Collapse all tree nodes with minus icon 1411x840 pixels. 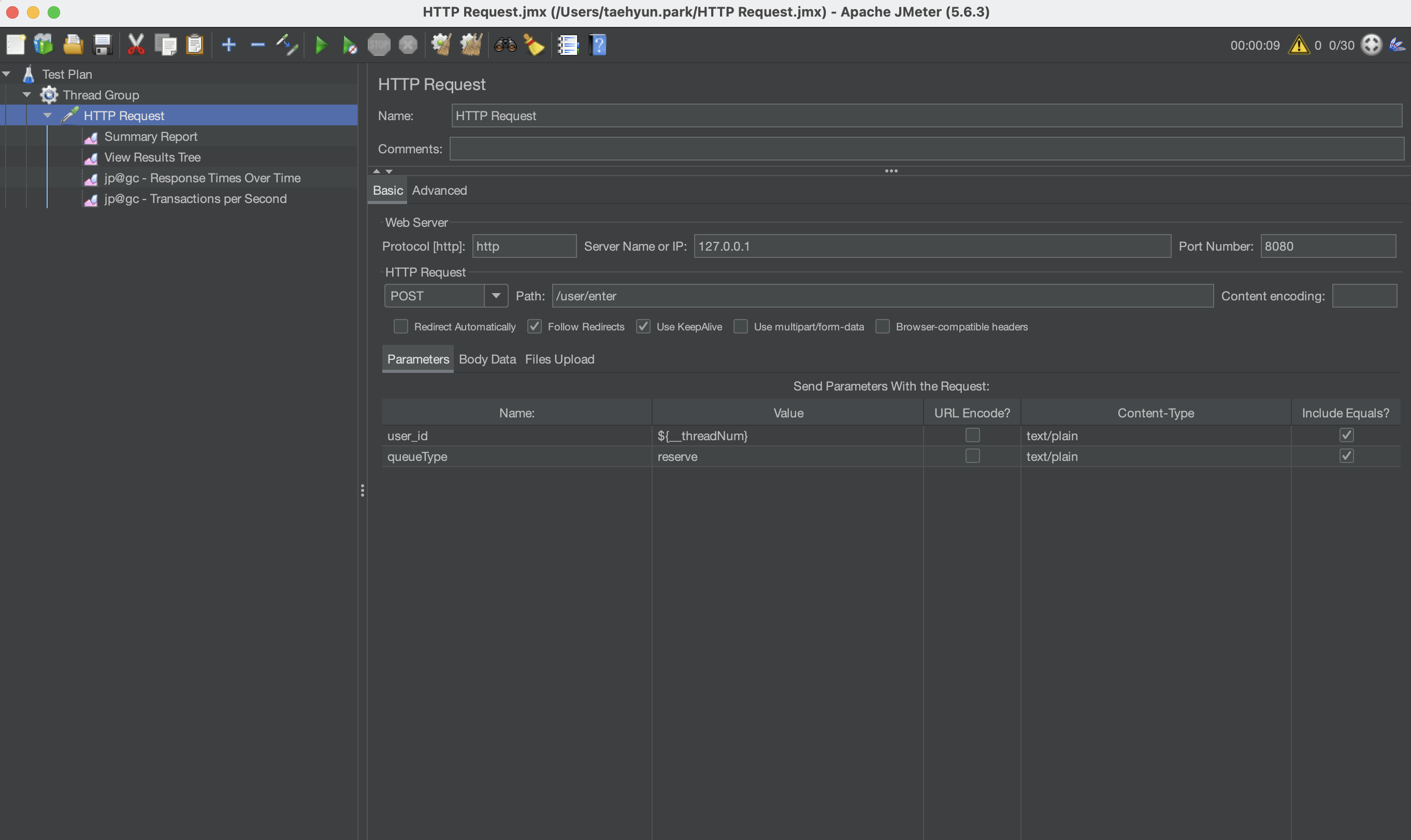[257, 45]
